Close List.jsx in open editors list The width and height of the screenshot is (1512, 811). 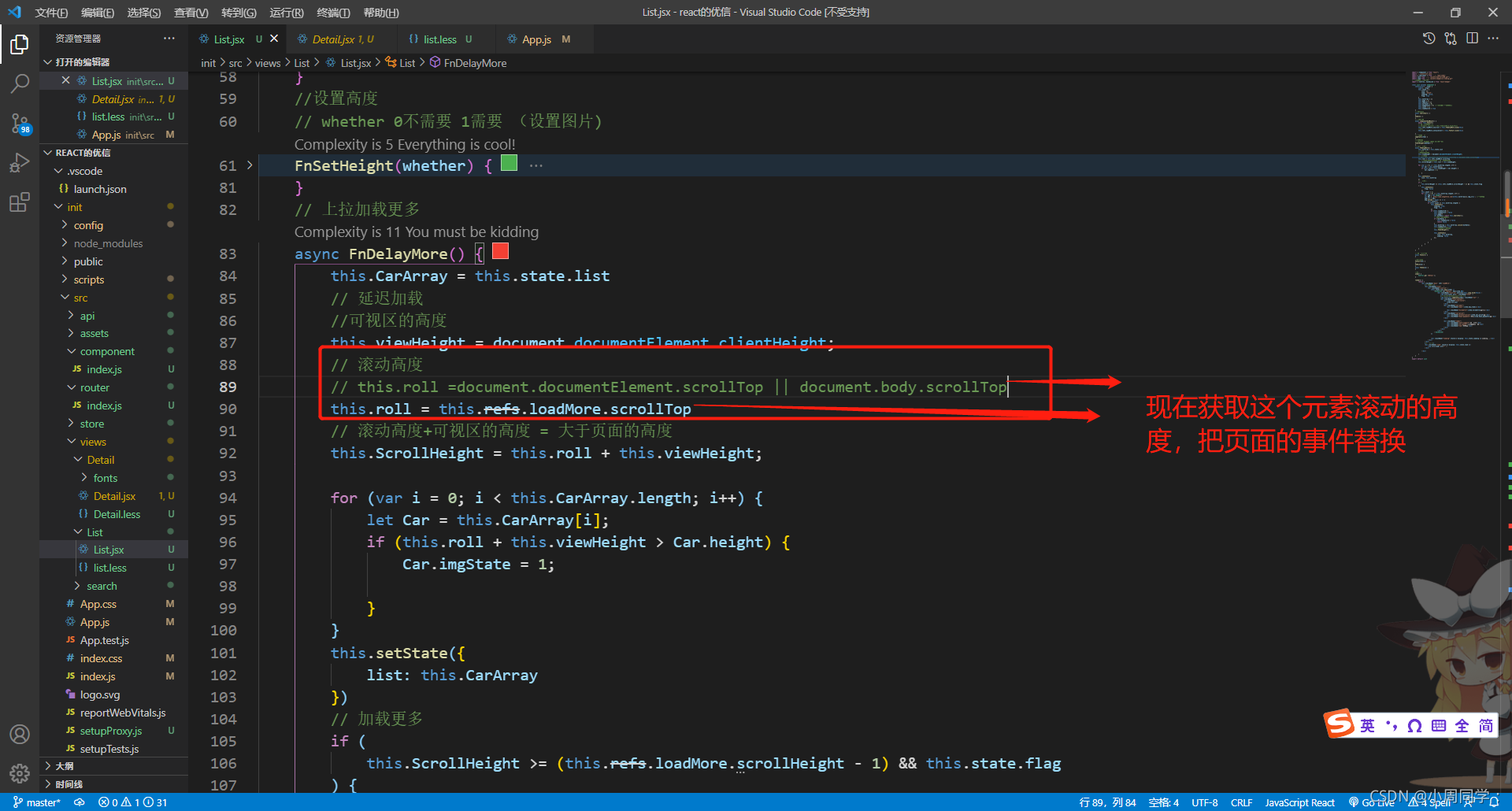pyautogui.click(x=66, y=80)
